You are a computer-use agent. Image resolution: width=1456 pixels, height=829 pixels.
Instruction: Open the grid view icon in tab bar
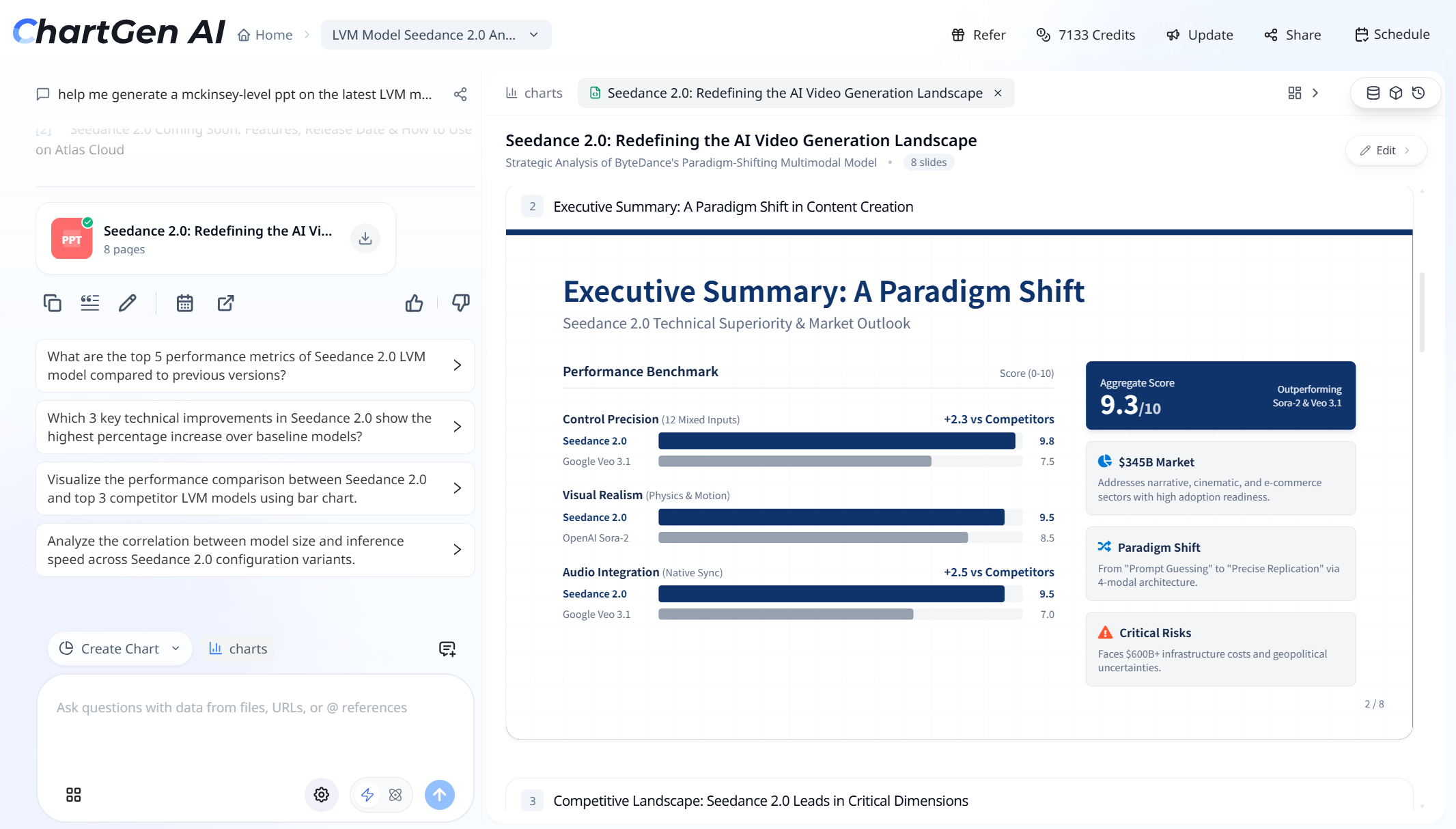(1294, 93)
